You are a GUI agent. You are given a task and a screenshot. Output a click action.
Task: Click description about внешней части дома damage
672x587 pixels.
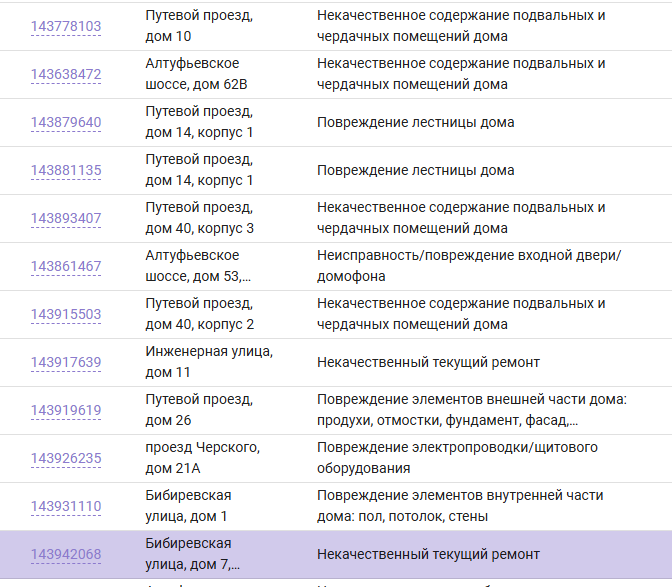click(471, 411)
